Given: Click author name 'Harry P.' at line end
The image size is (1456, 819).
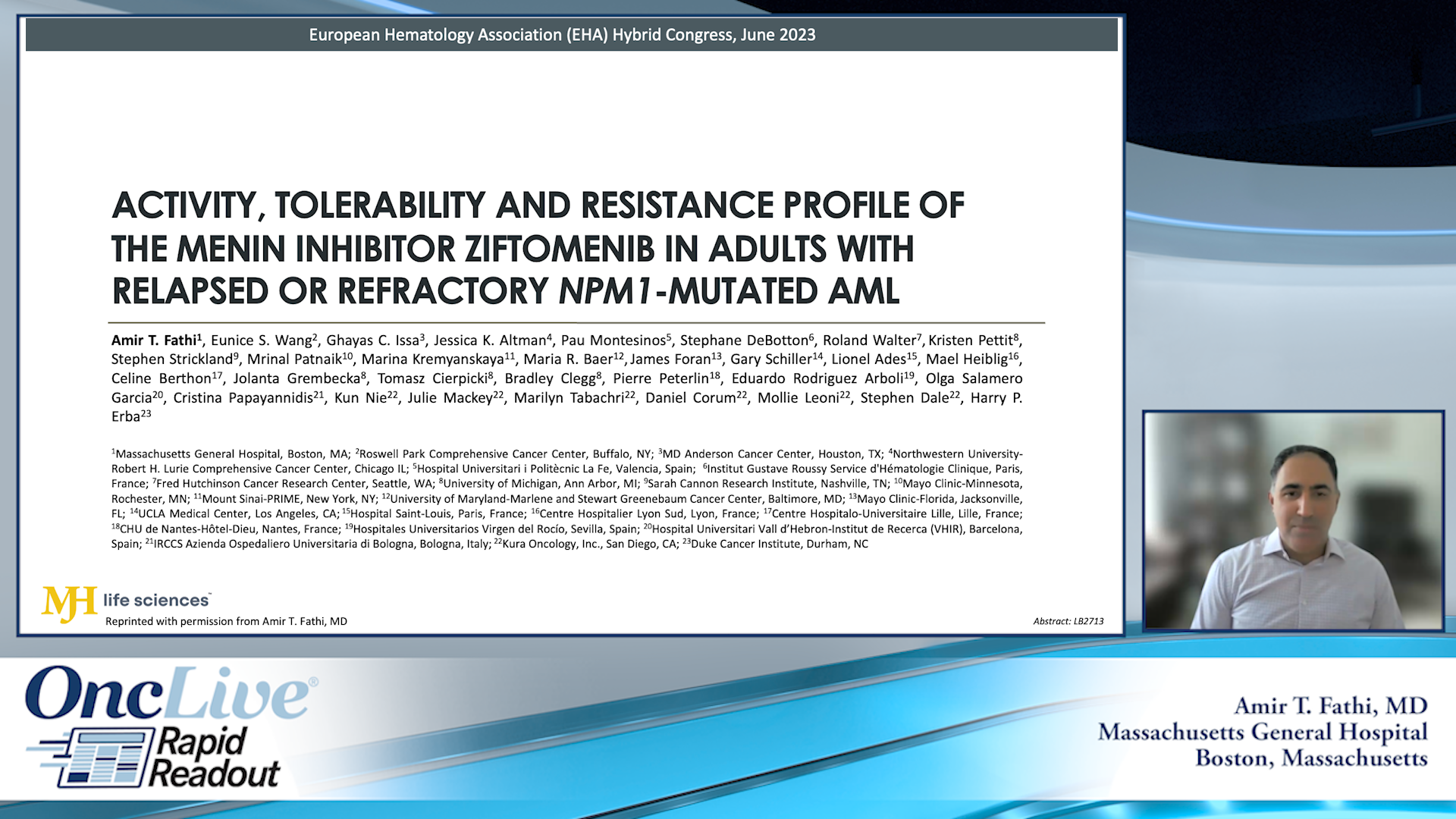Looking at the screenshot, I should [996, 397].
